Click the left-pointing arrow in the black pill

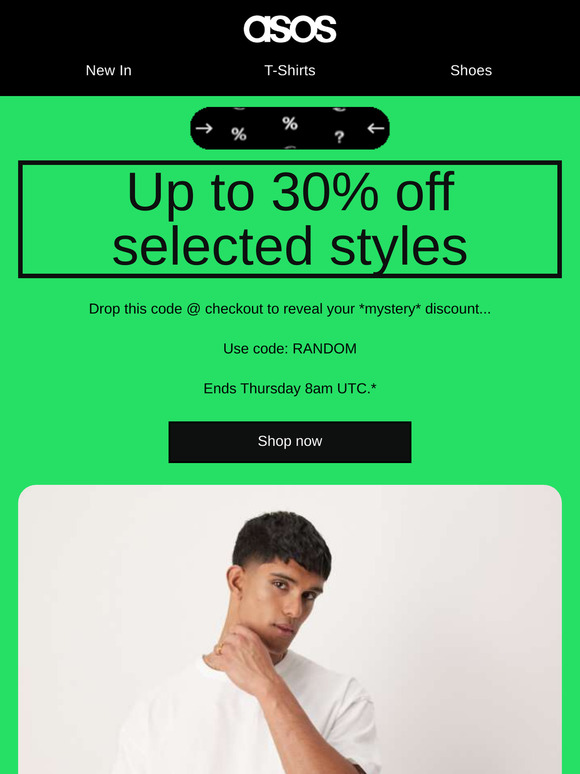click(x=376, y=128)
